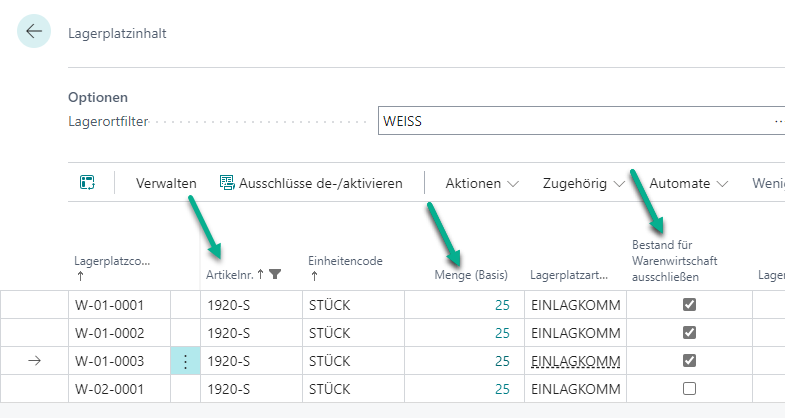Image resolution: width=785 pixels, height=418 pixels.
Task: Enable exclusion checkbox for W-02-0001
Action: pyautogui.click(x=689, y=389)
